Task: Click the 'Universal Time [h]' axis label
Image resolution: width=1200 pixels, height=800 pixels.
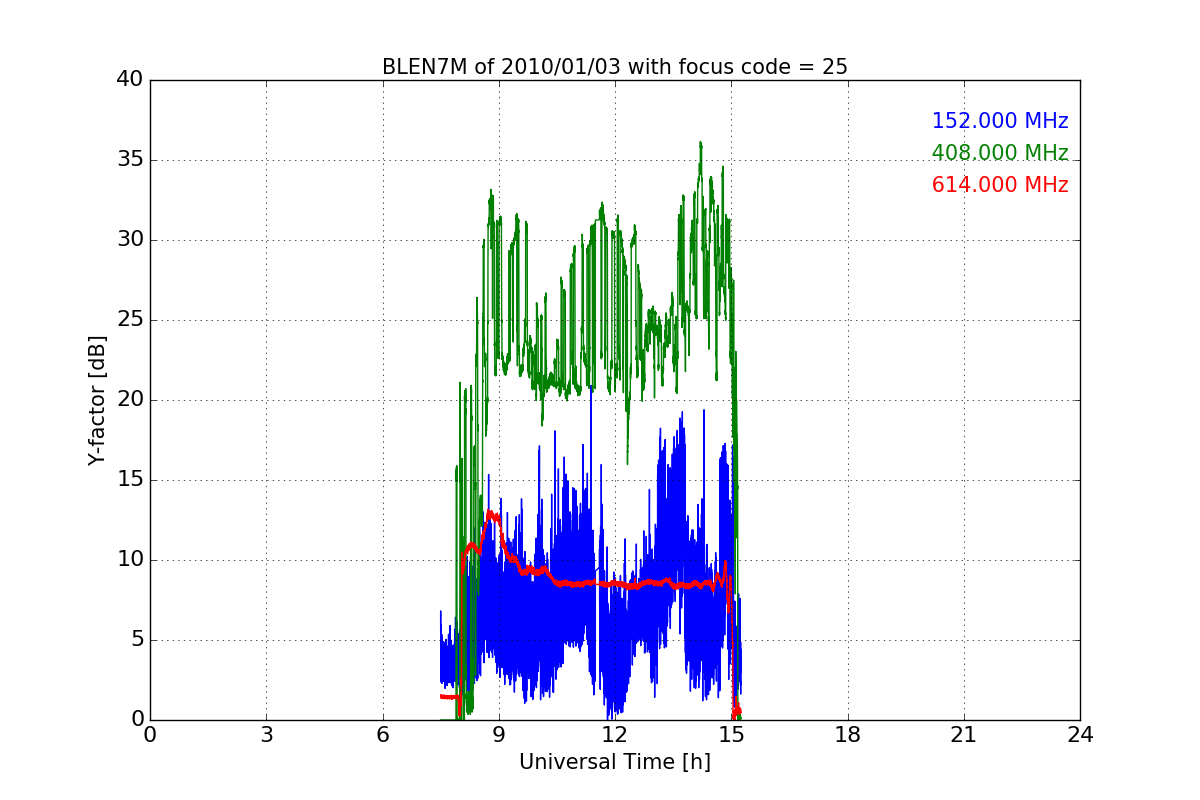Action: coord(615,762)
